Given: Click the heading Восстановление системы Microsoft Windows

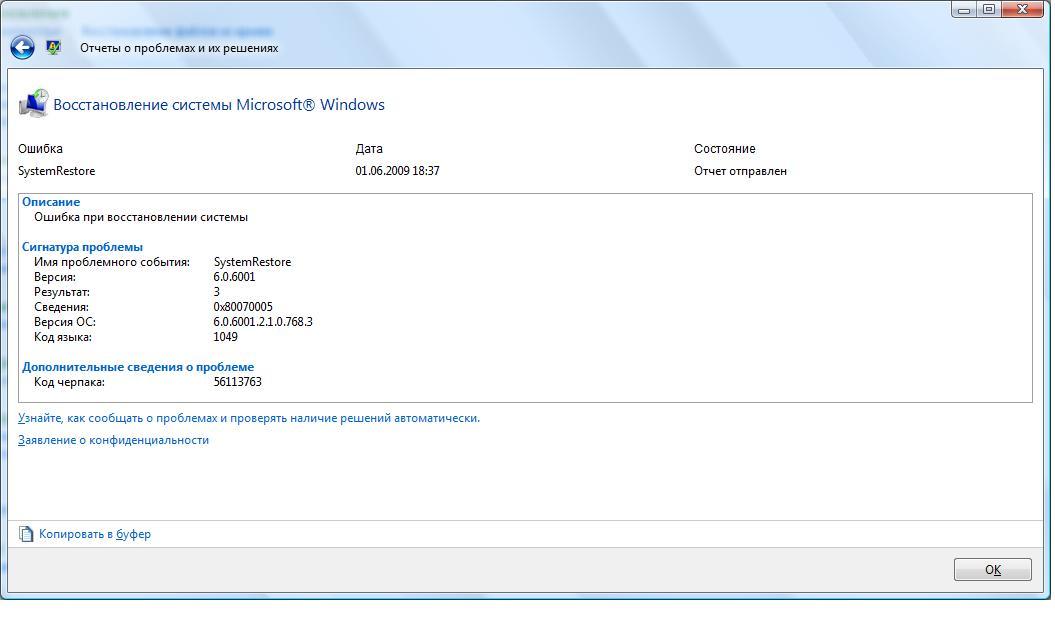Looking at the screenshot, I should 218,105.
